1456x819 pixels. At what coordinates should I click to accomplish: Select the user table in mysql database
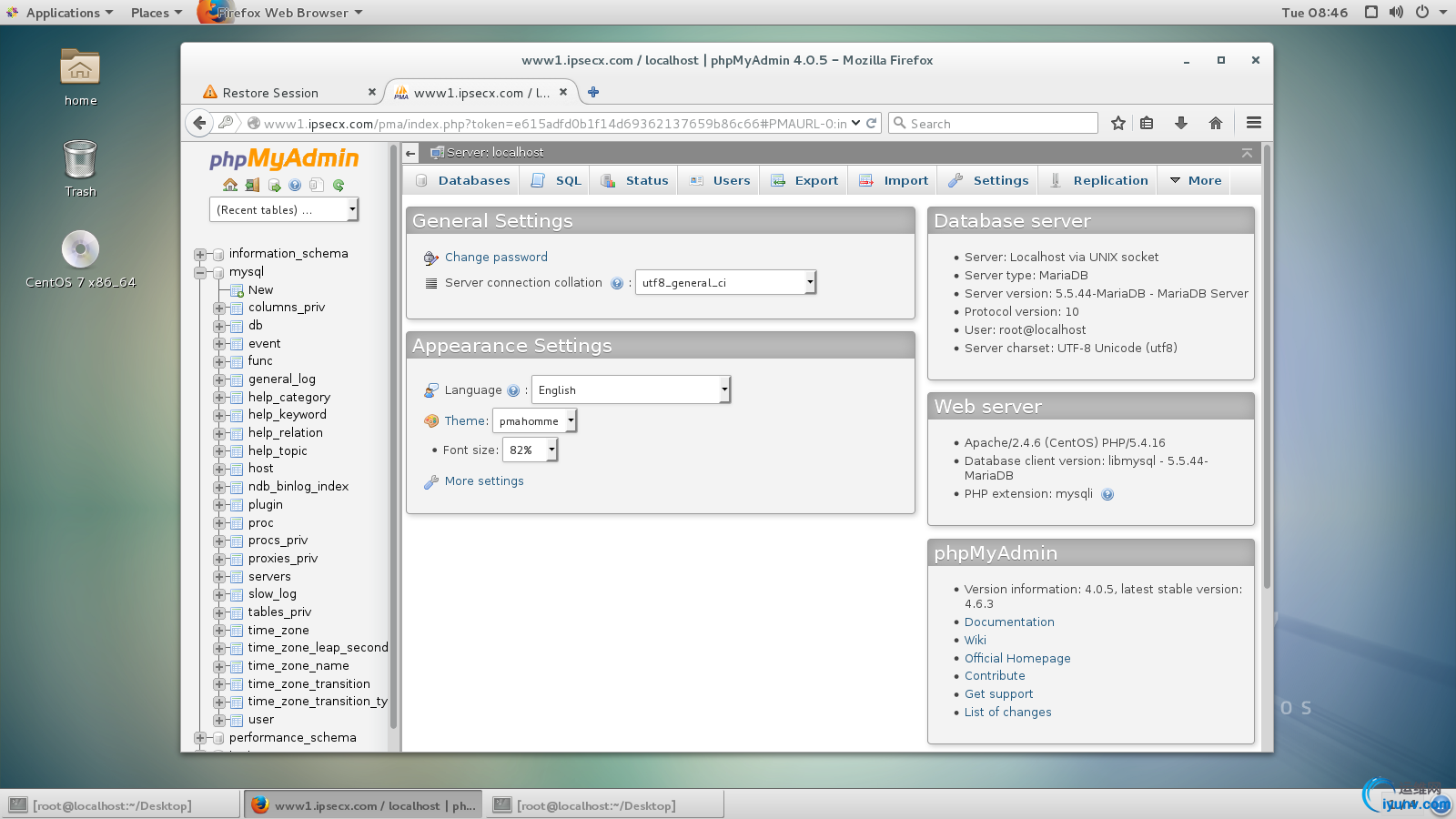click(x=260, y=719)
